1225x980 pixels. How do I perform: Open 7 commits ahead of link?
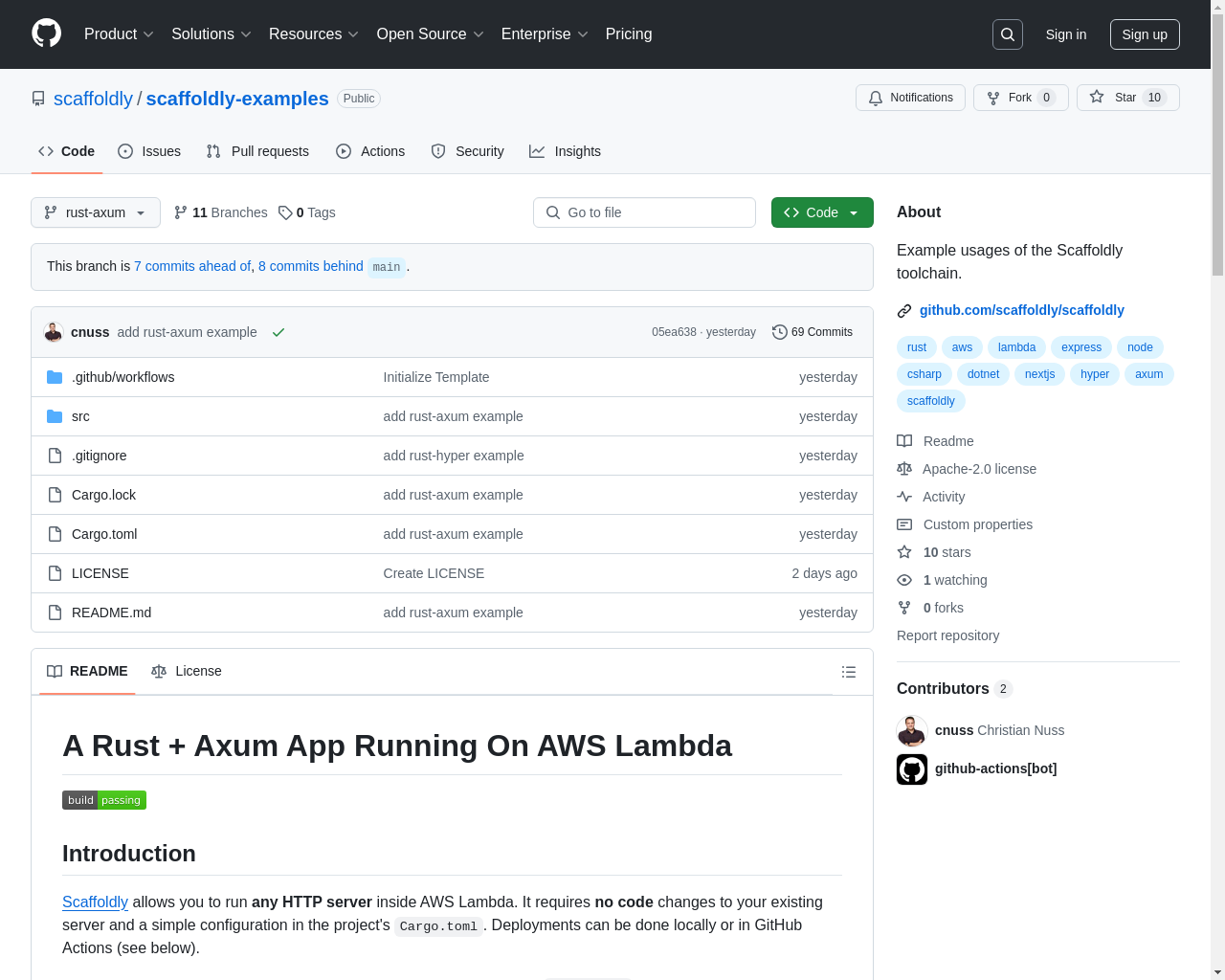(x=192, y=266)
